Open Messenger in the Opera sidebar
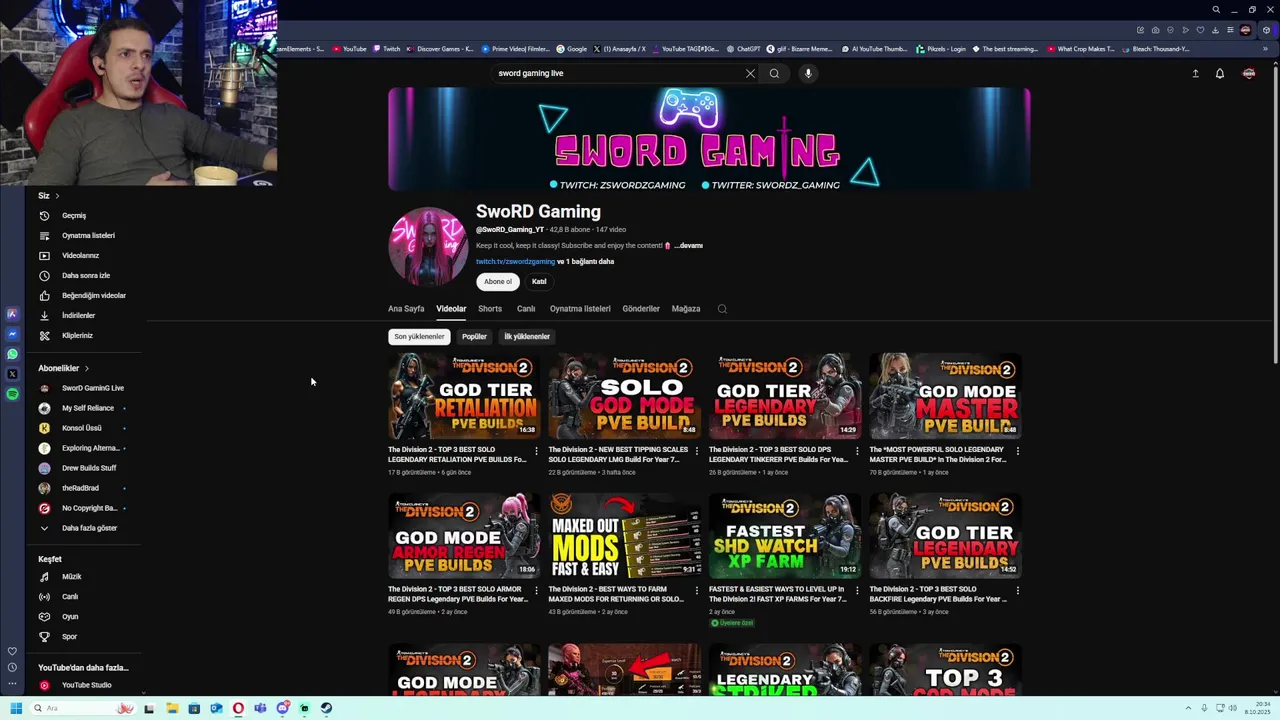1280x720 pixels. click(x=12, y=334)
